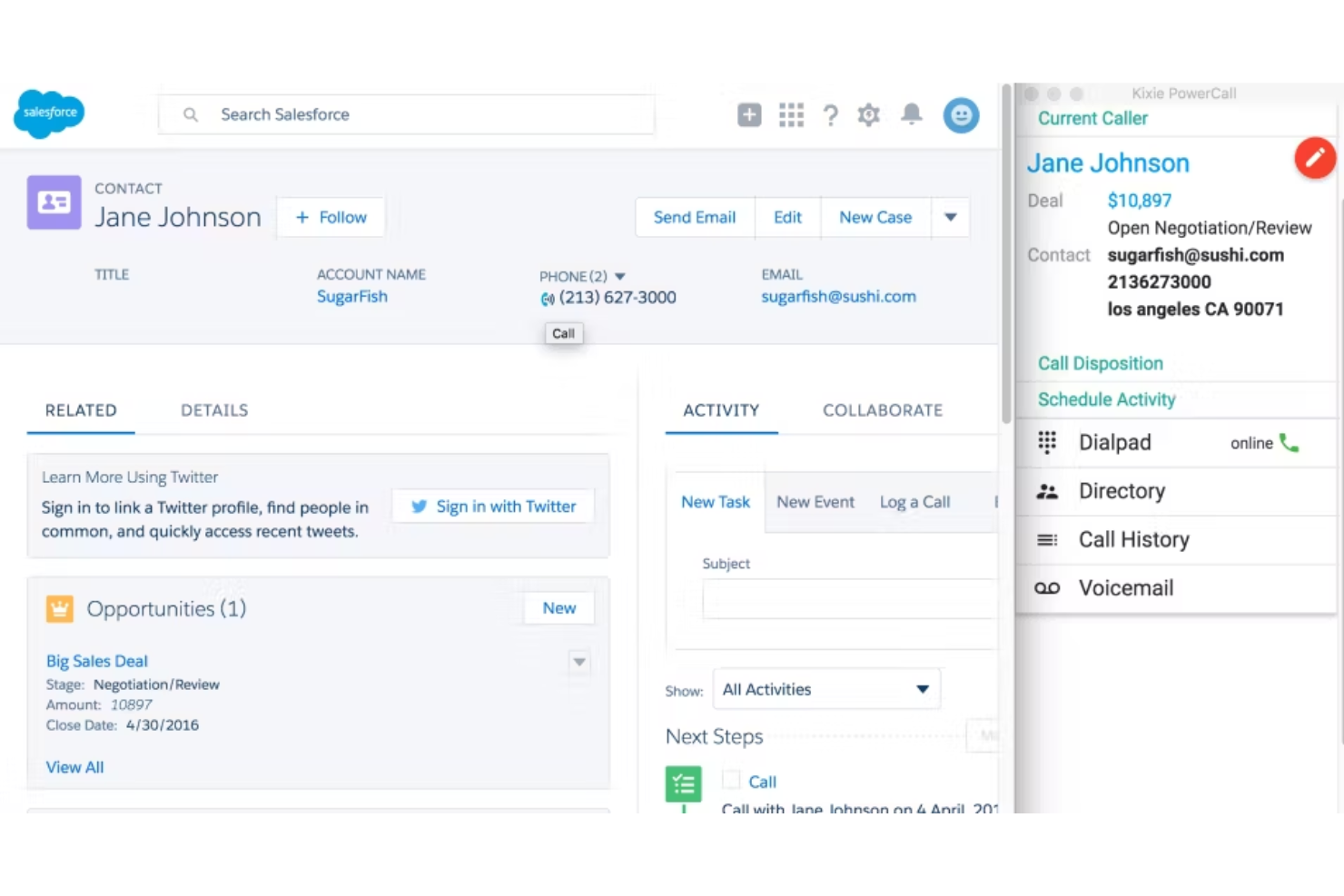This screenshot has height=896, width=1344.
Task: Open the Big Sales Deal opportunity
Action: tap(97, 661)
